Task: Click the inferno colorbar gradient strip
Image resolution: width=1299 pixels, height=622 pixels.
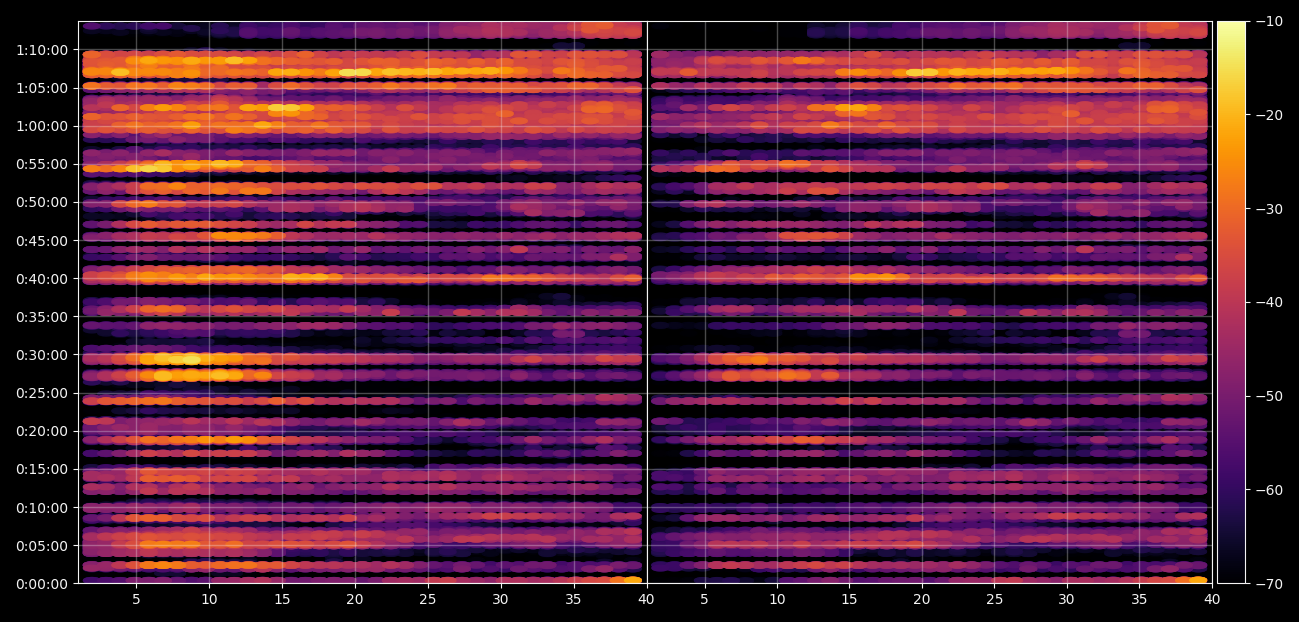Action: (x=1231, y=302)
